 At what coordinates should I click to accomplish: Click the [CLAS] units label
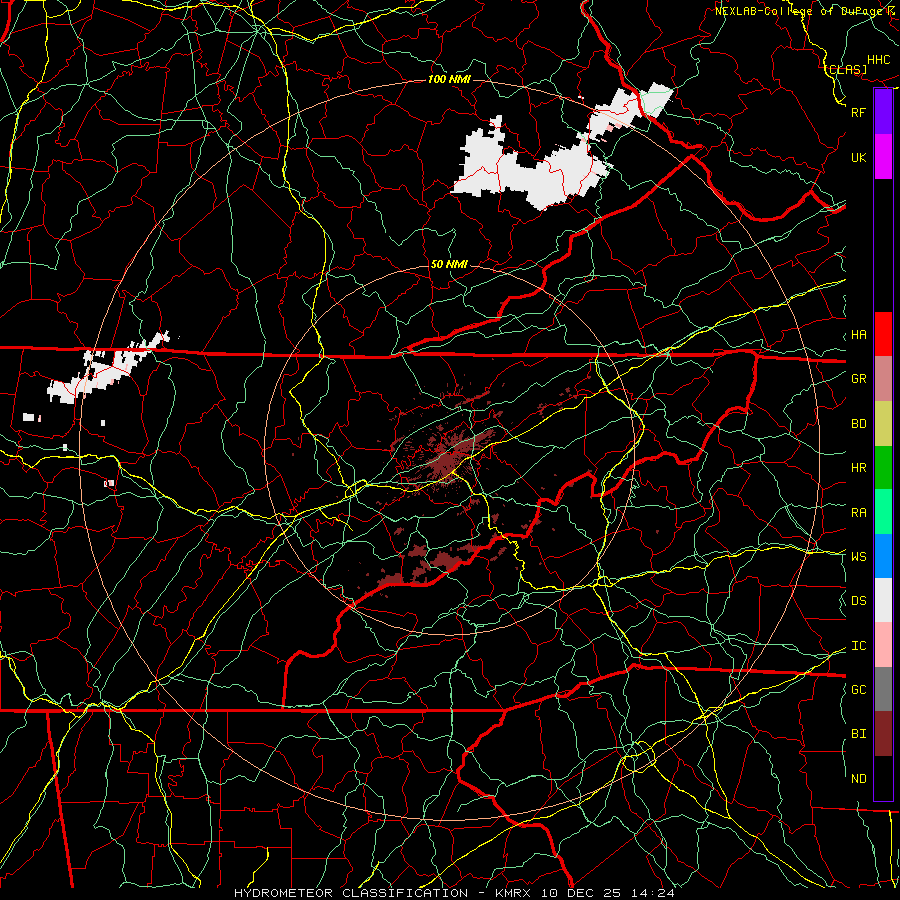click(x=845, y=69)
